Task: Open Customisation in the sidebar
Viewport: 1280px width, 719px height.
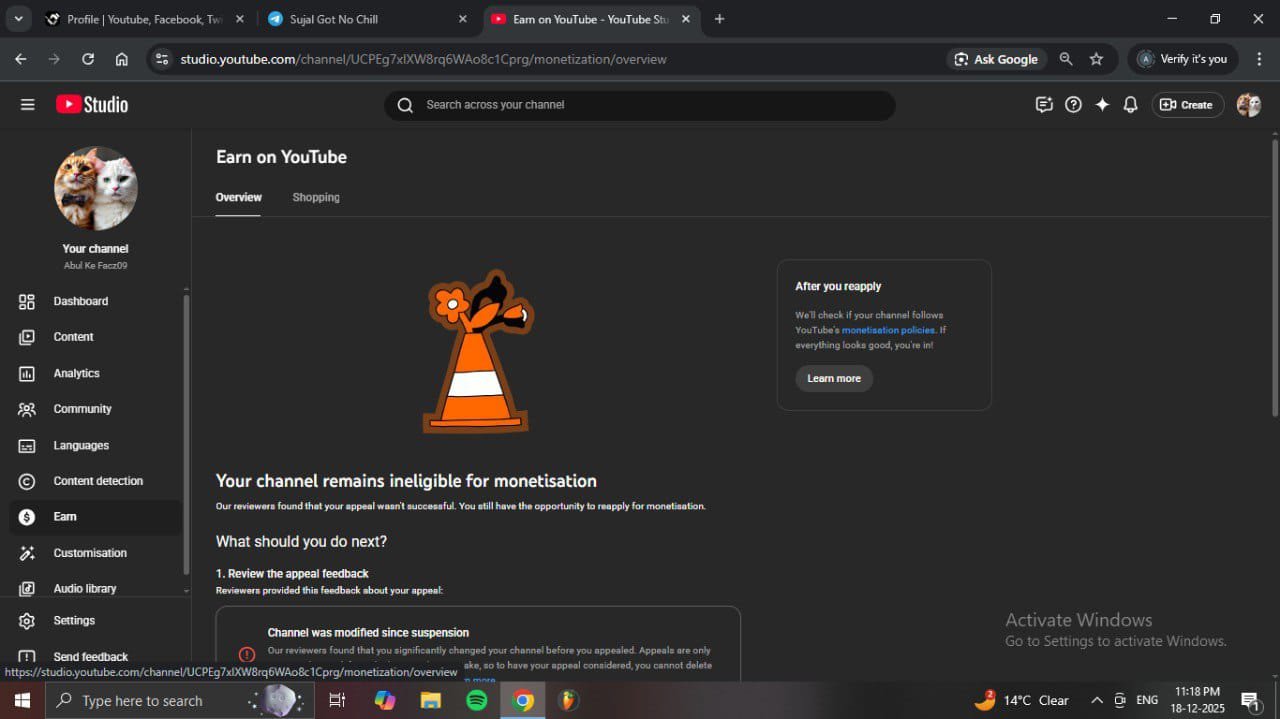Action: tap(89, 553)
